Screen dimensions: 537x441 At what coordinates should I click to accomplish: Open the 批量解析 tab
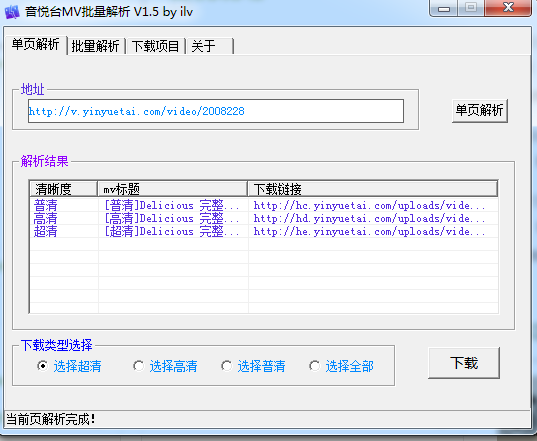tap(96, 46)
